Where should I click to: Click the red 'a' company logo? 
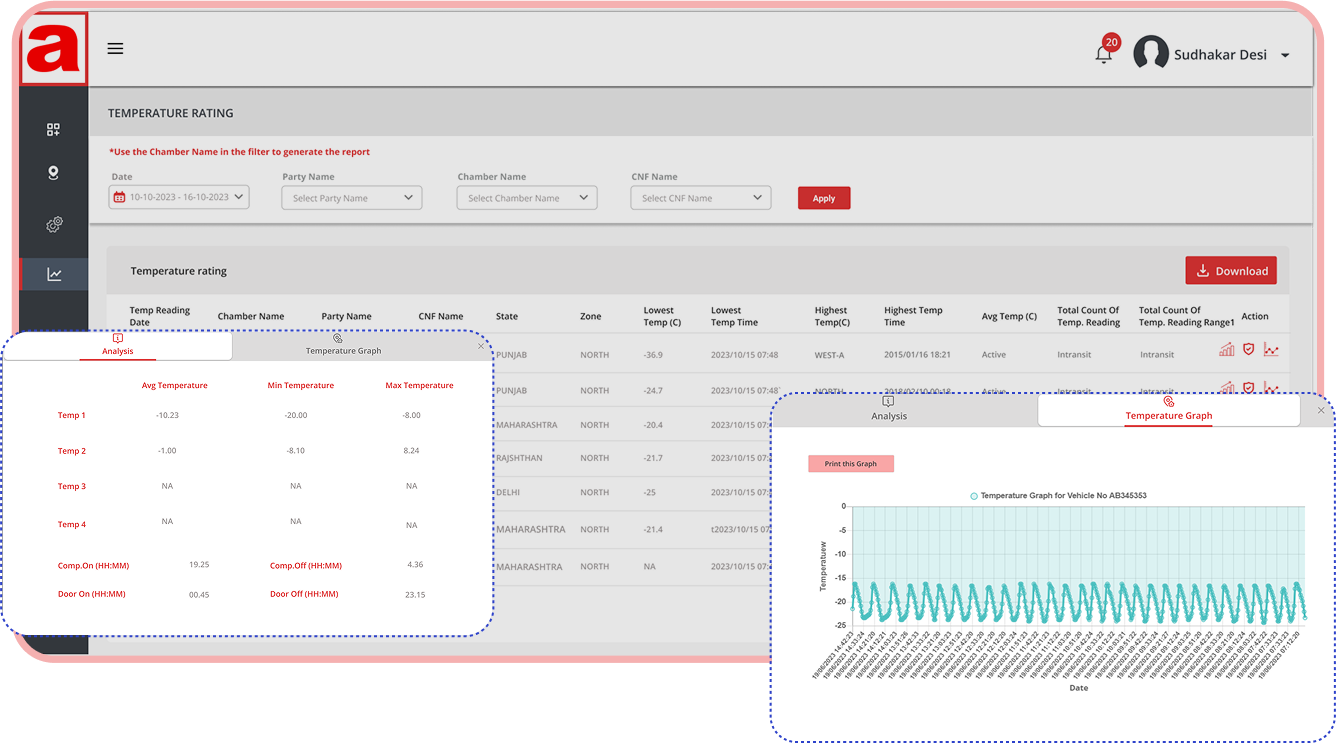pos(53,48)
